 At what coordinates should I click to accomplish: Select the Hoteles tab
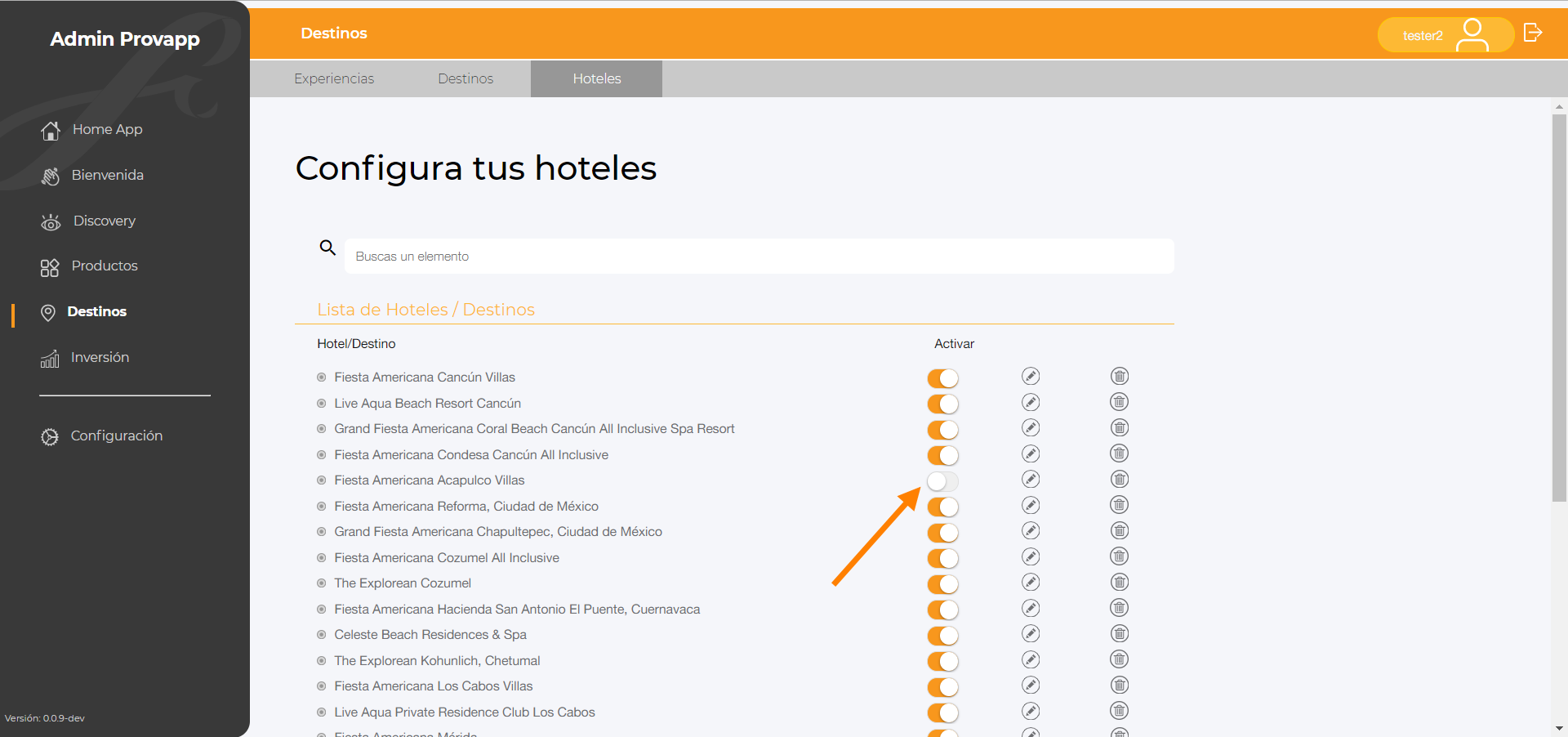pos(597,78)
